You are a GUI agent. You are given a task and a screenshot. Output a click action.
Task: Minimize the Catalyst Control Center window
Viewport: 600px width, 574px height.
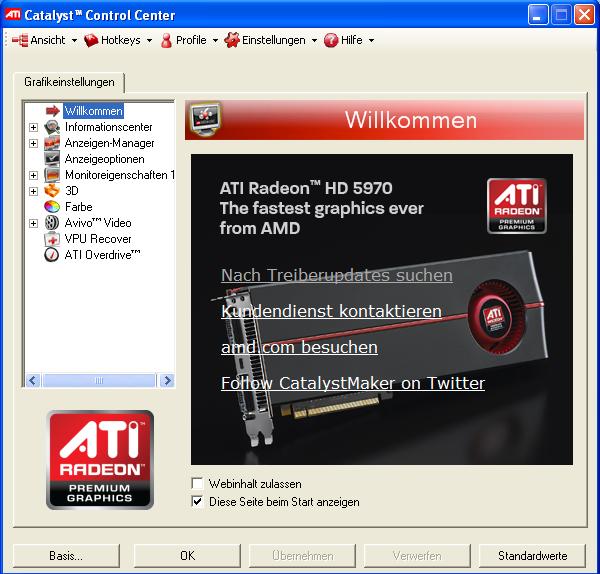538,15
